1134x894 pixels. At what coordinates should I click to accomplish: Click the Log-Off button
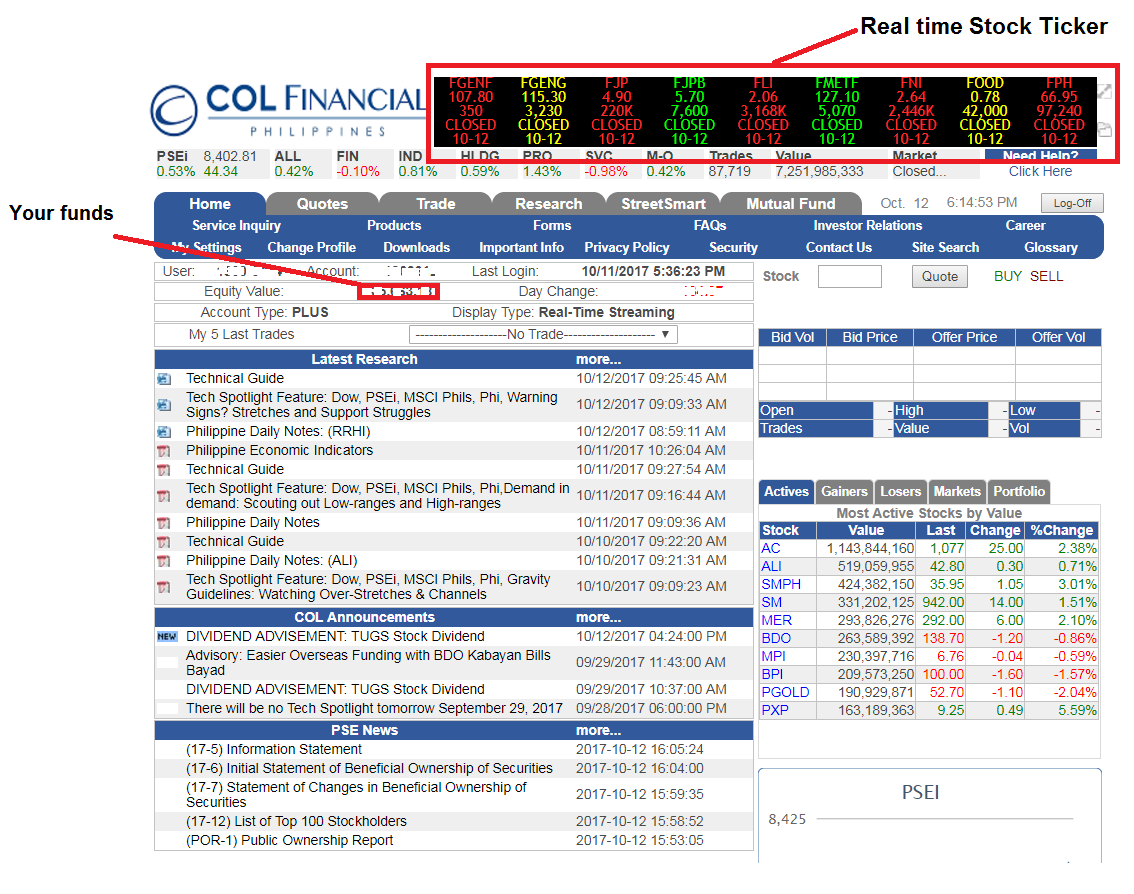pos(1072,203)
